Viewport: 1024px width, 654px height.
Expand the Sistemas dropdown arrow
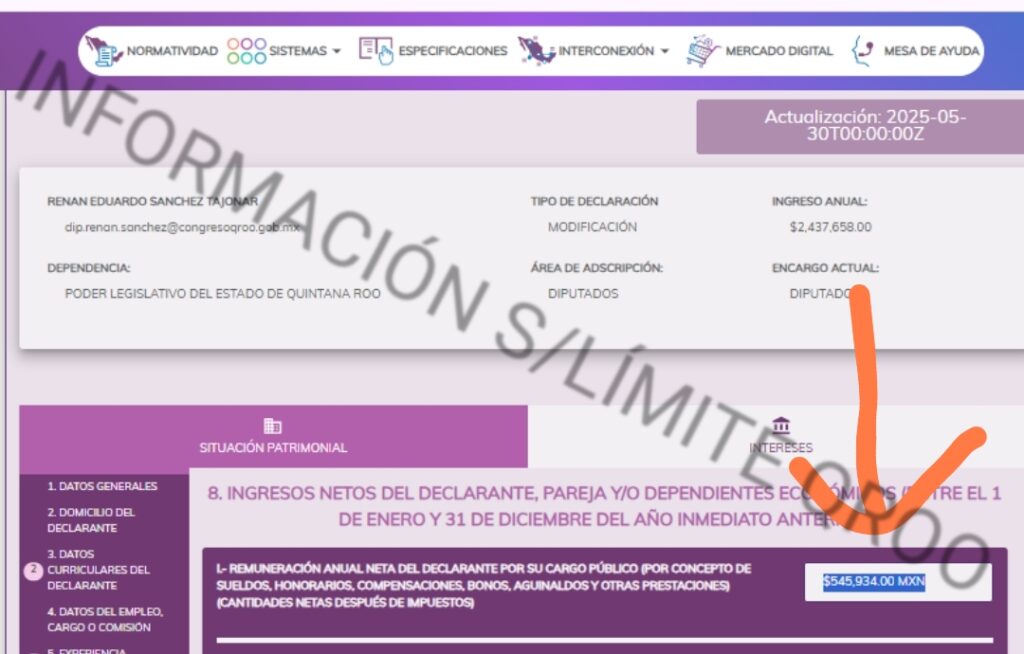tap(336, 51)
